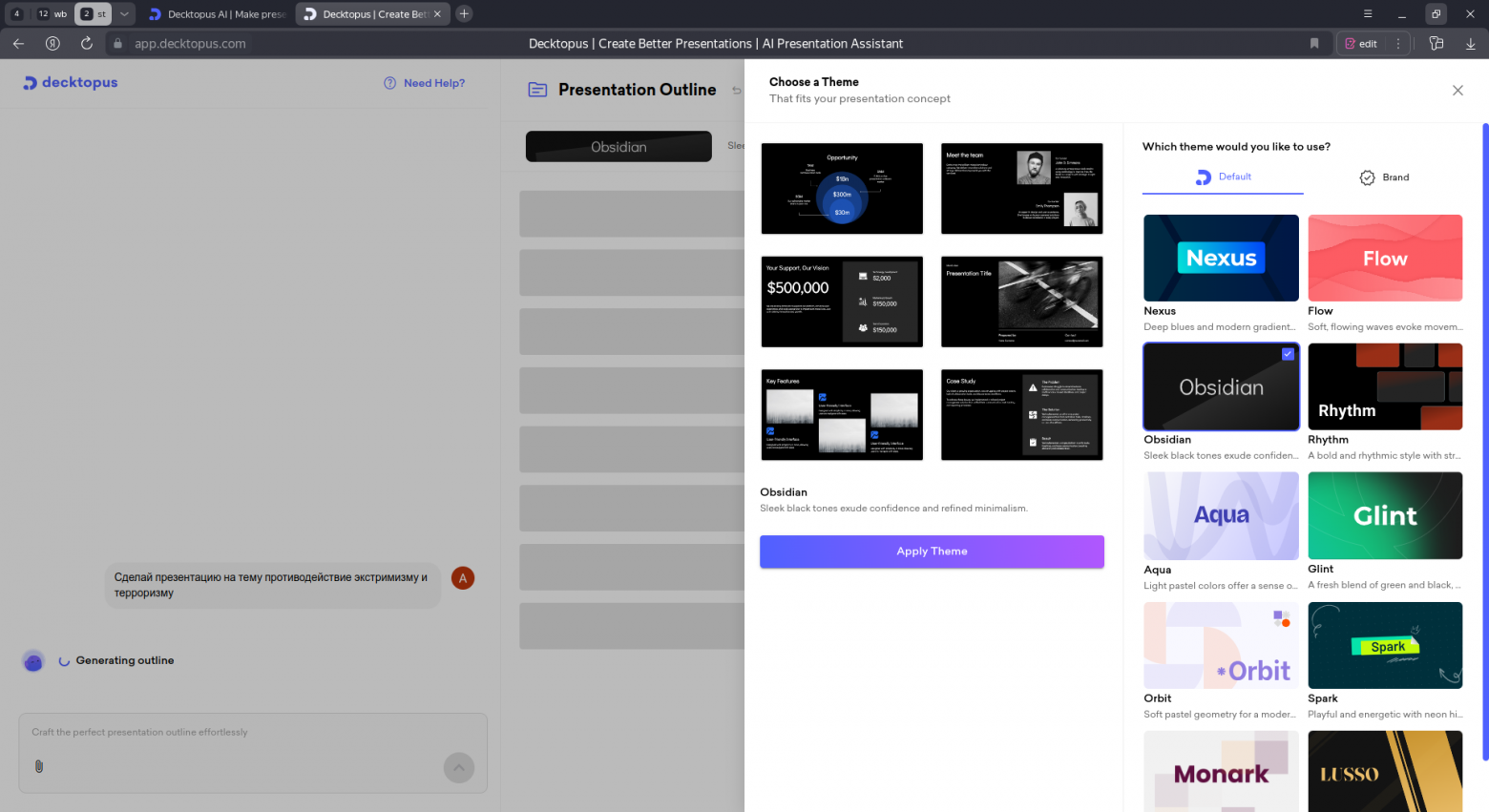Click the undo arrow beside Presentation Outline
The height and width of the screenshot is (812, 1489).
point(736,91)
